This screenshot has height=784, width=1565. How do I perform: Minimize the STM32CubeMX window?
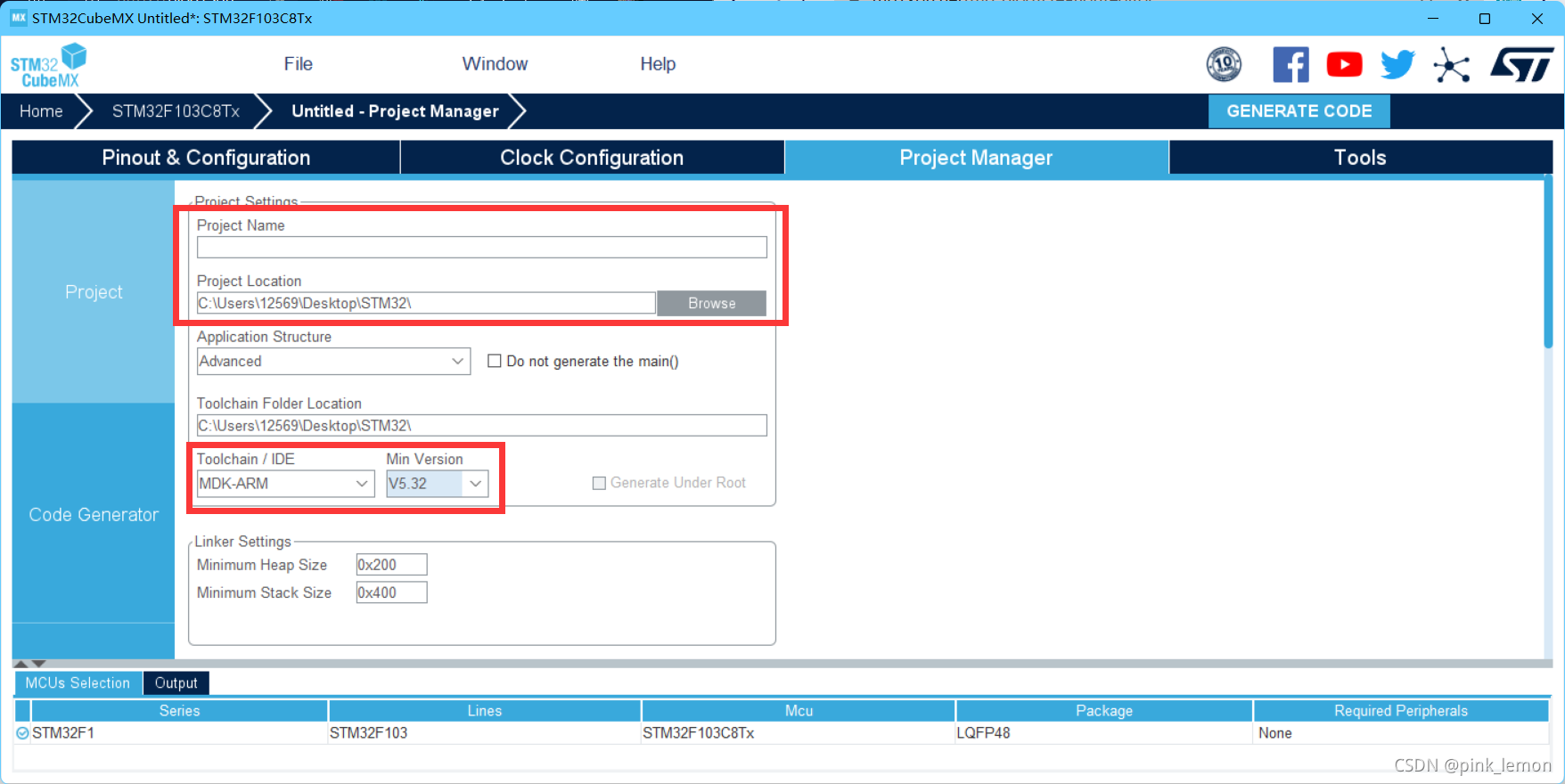[1433, 18]
